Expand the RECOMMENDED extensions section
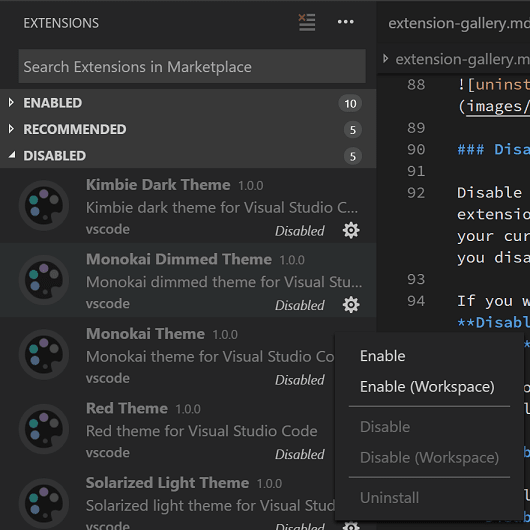The height and width of the screenshot is (530, 530). click(11, 129)
